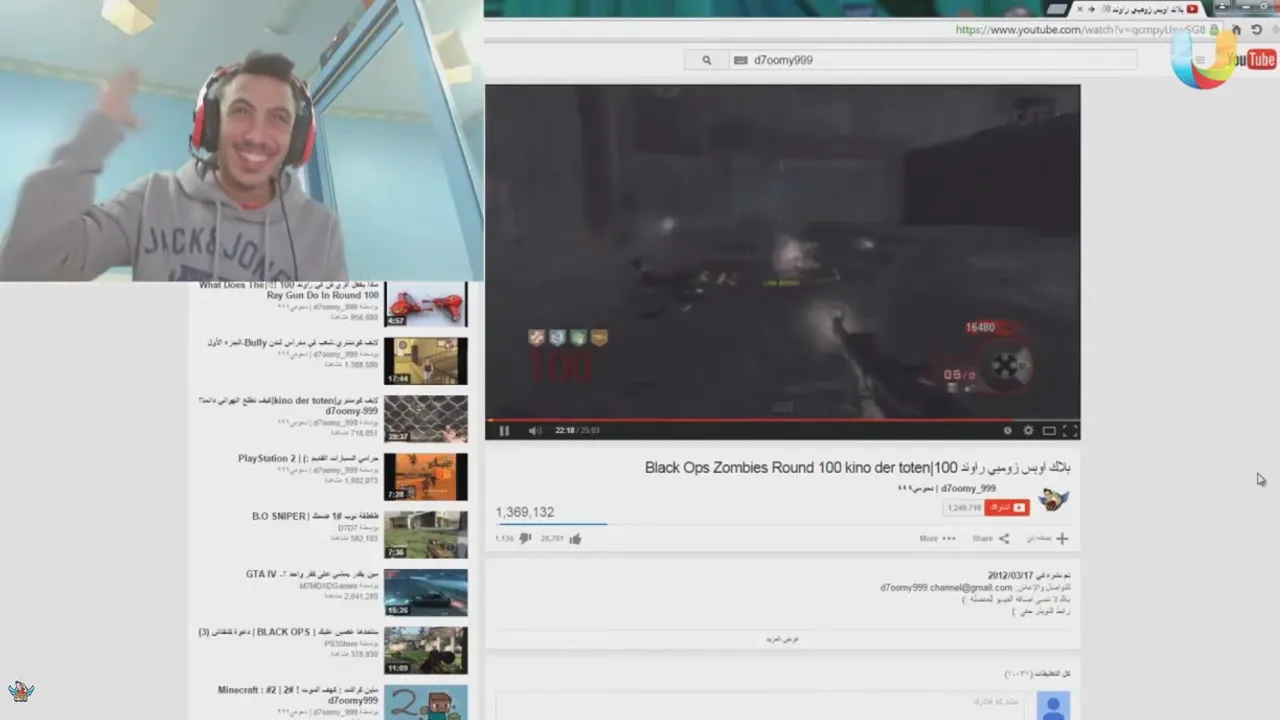Open the B.O SNIPER video thumbnail

(x=426, y=535)
